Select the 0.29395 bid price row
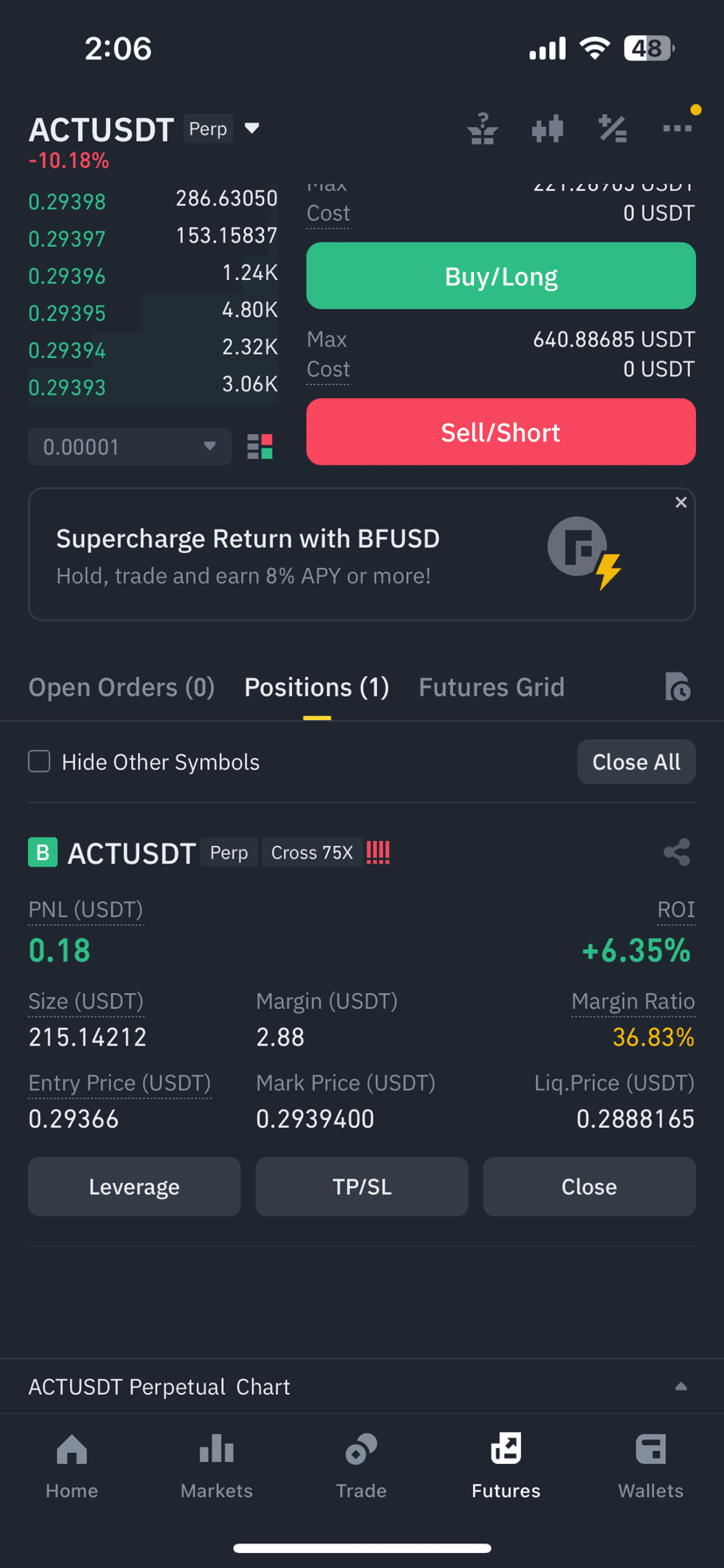 point(153,312)
